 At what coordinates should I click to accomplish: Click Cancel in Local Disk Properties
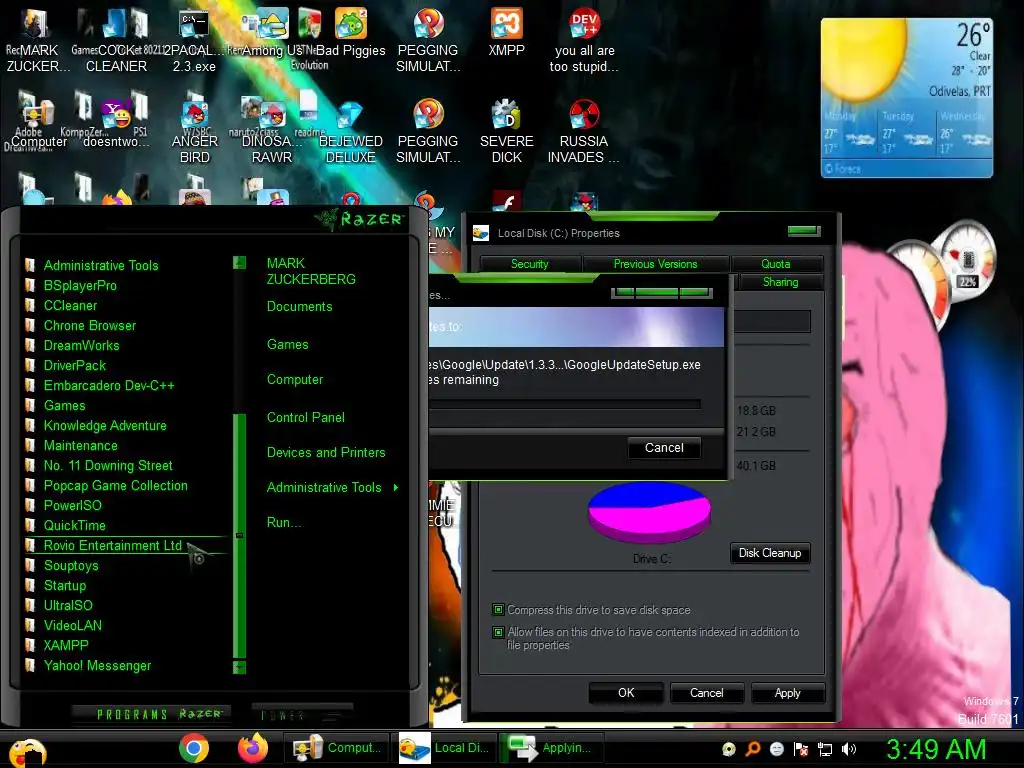click(x=707, y=693)
